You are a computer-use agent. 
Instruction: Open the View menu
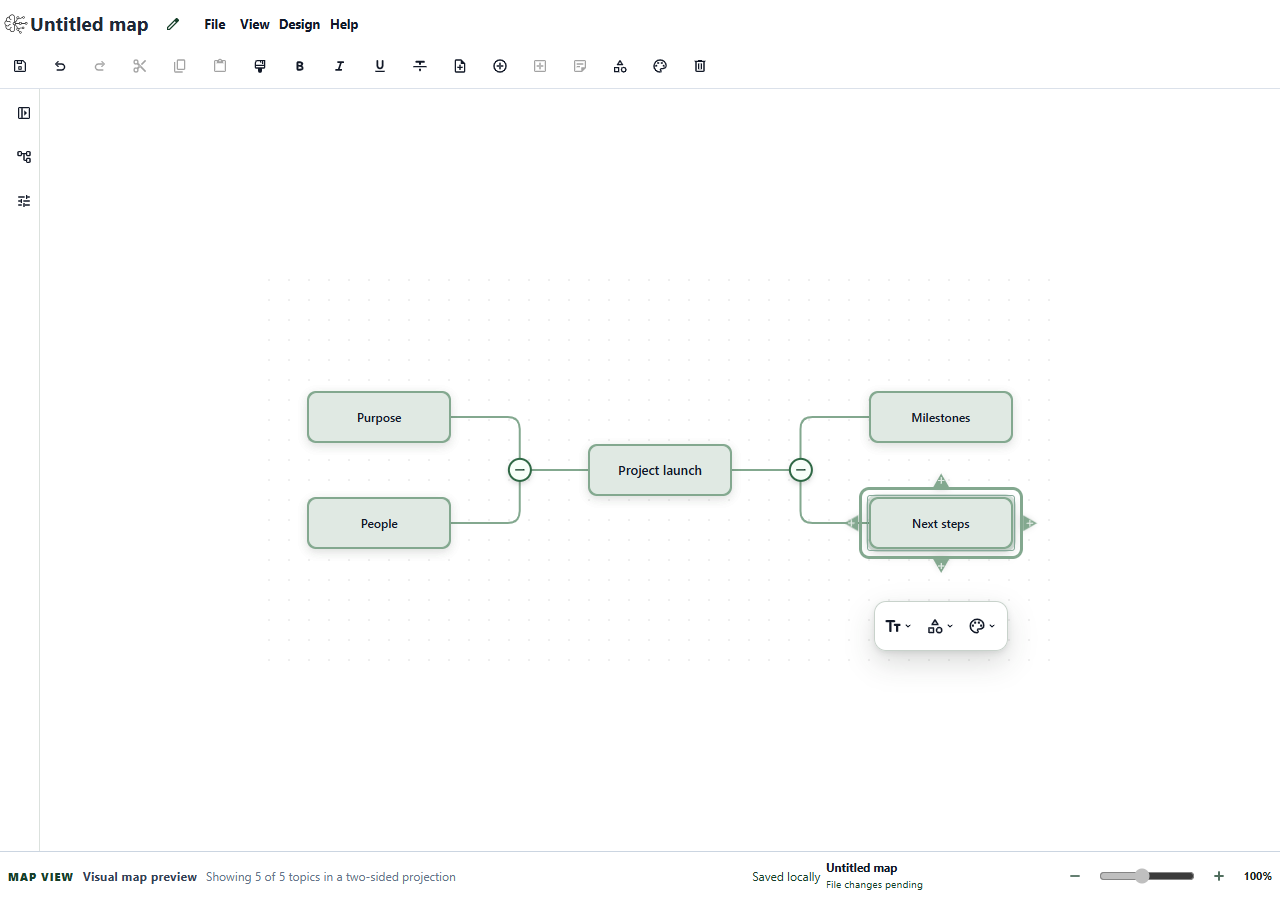click(x=255, y=24)
